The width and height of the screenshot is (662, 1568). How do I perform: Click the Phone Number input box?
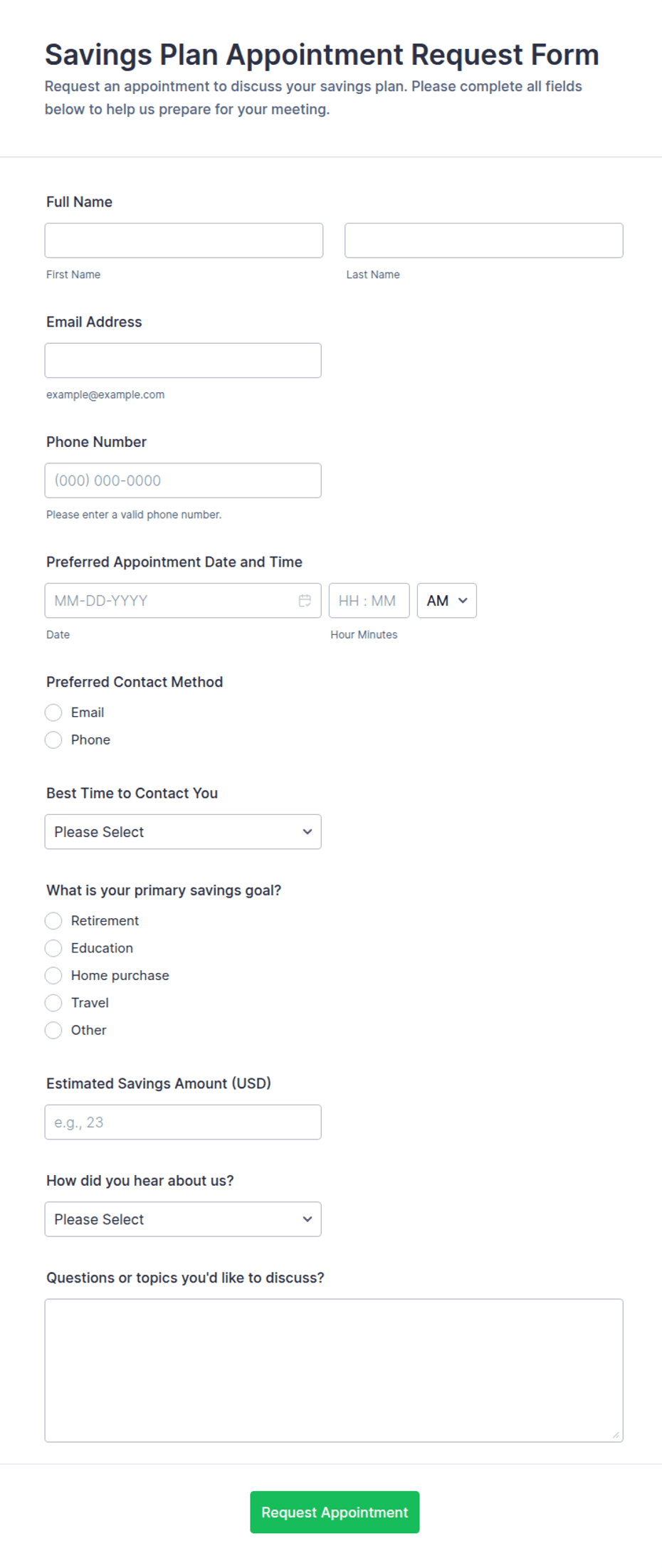pos(183,480)
